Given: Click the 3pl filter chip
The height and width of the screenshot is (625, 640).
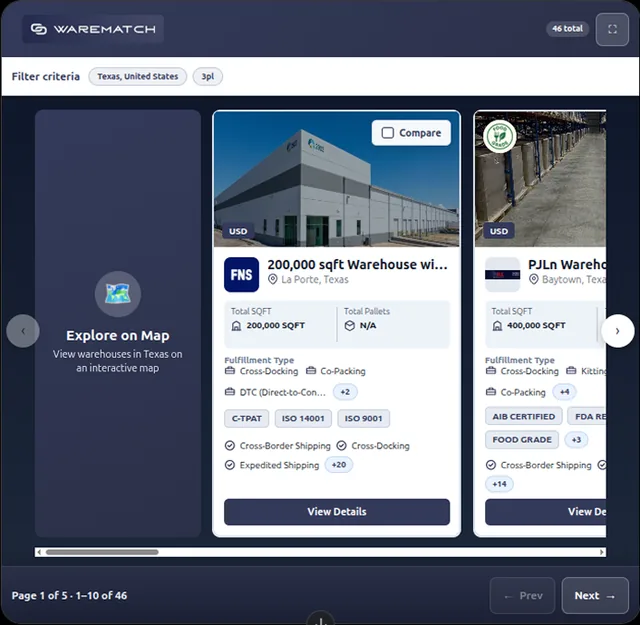Looking at the screenshot, I should coord(208,76).
